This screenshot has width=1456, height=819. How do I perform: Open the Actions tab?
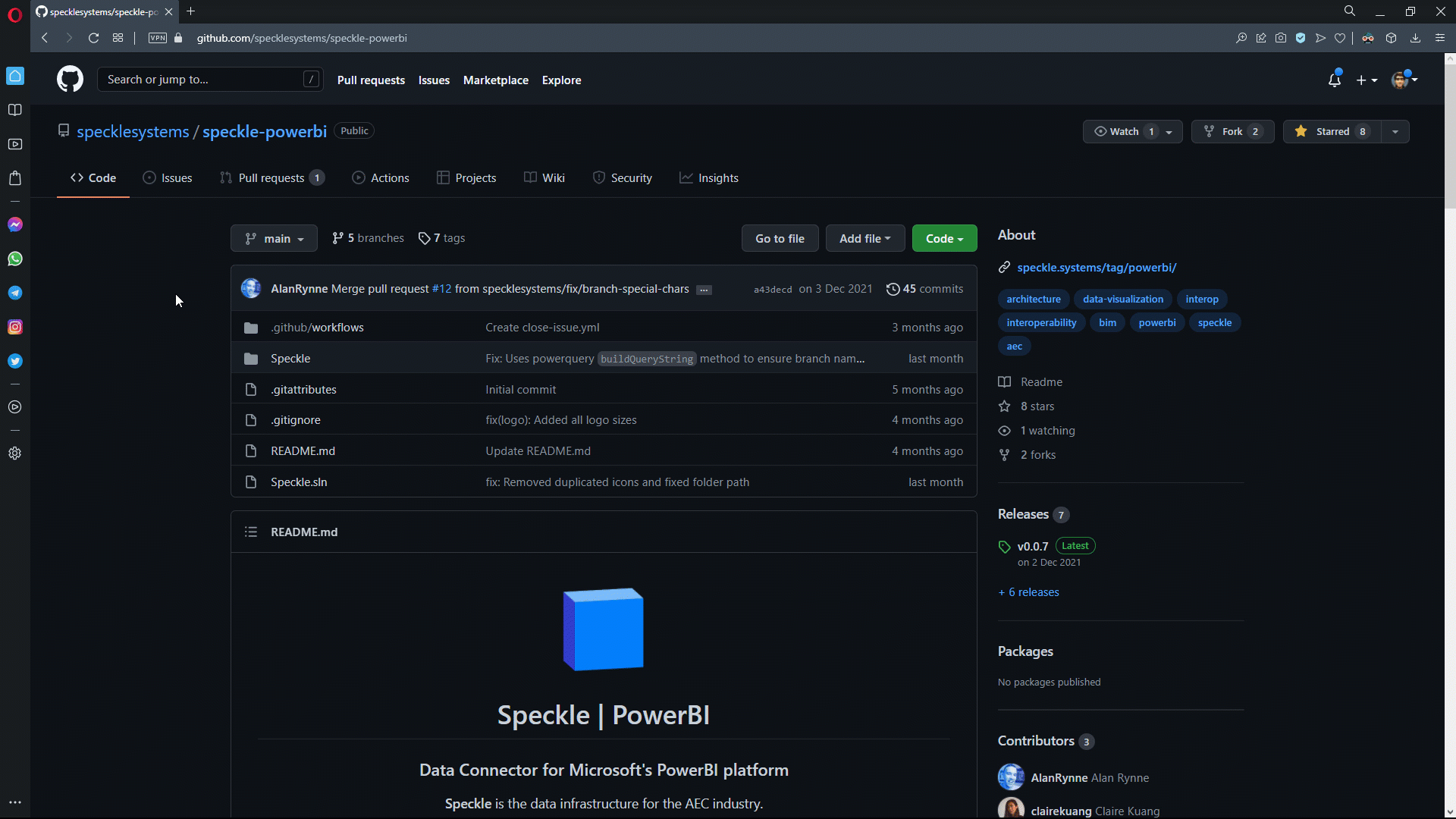[381, 178]
